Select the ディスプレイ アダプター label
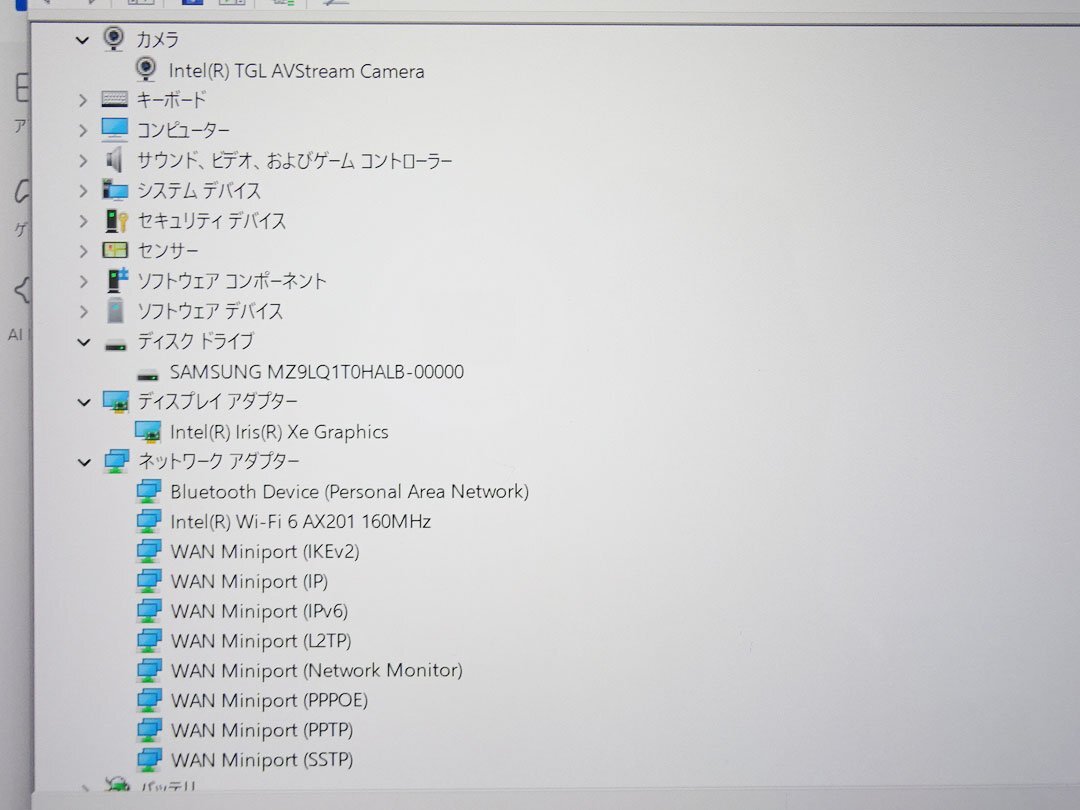This screenshot has width=1080, height=810. pos(218,402)
